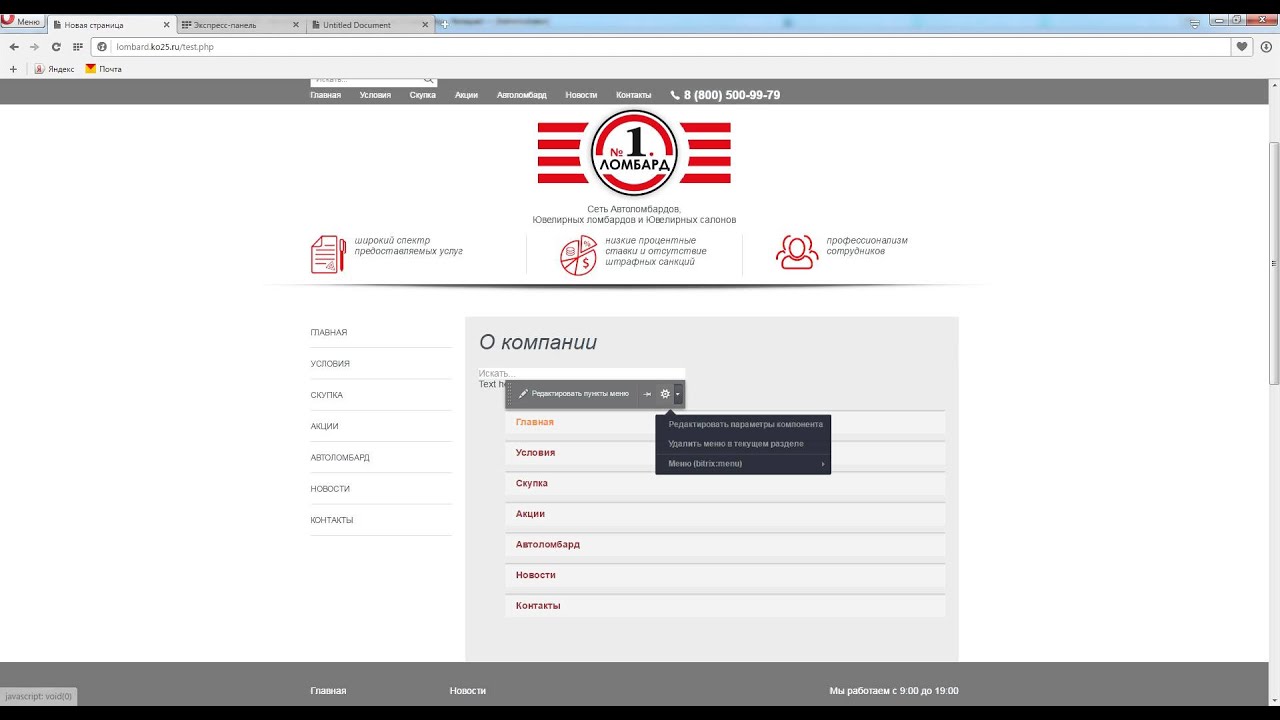This screenshot has height=720, width=1280.
Task: Open a new tab with the plus button
Action: [x=445, y=24]
